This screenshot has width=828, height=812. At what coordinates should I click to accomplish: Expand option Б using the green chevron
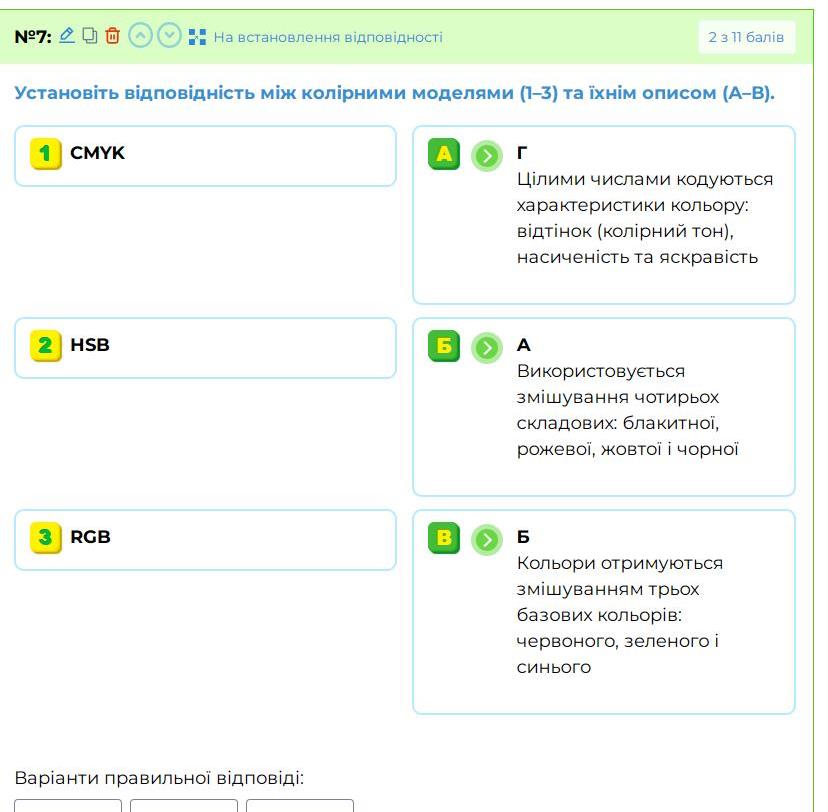pyautogui.click(x=487, y=347)
